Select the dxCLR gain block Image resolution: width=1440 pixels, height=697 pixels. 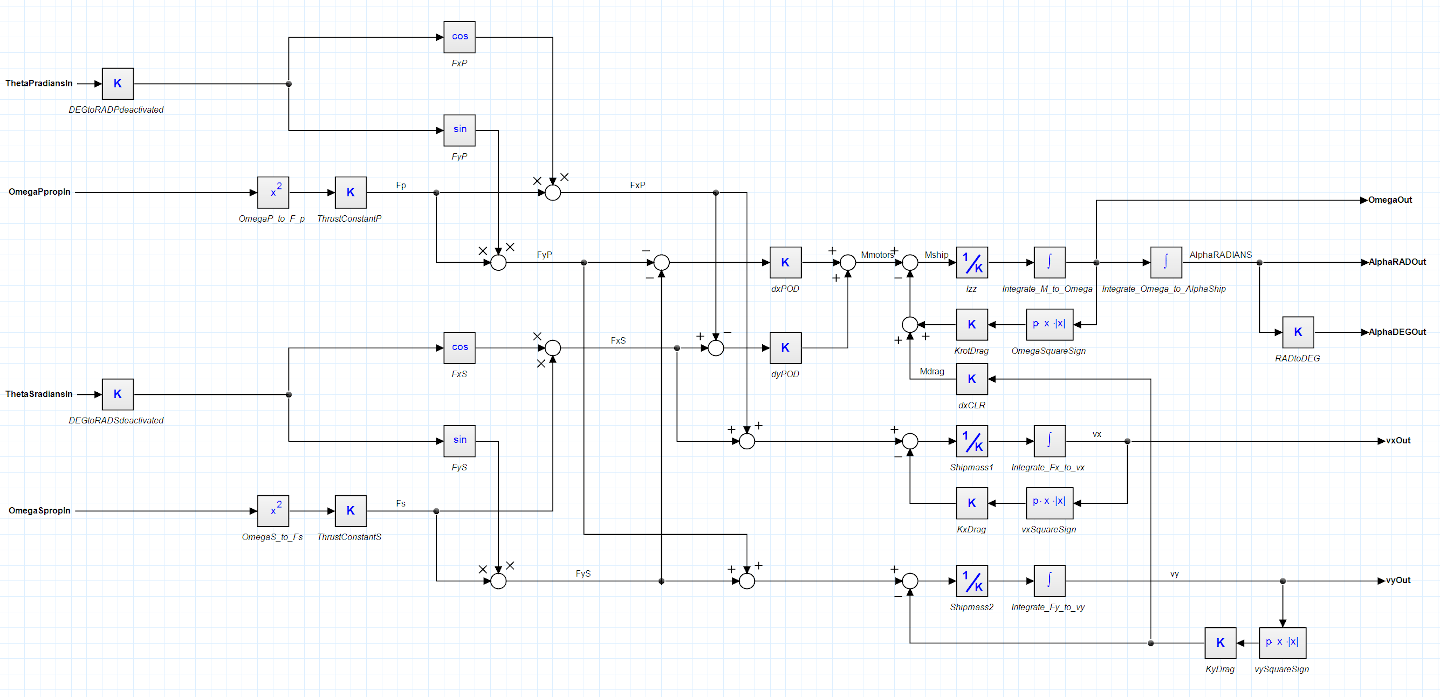971,379
